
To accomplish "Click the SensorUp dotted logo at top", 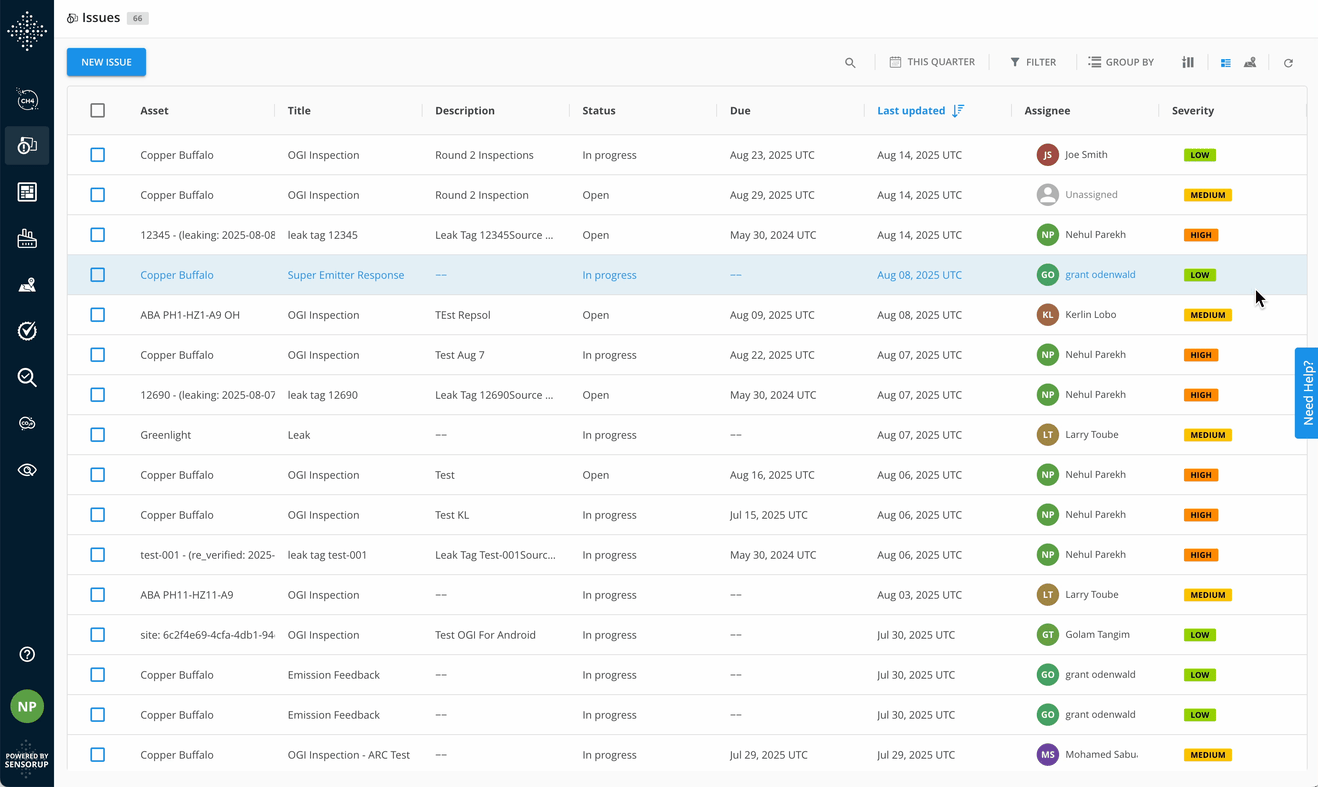I will pyautogui.click(x=27, y=31).
